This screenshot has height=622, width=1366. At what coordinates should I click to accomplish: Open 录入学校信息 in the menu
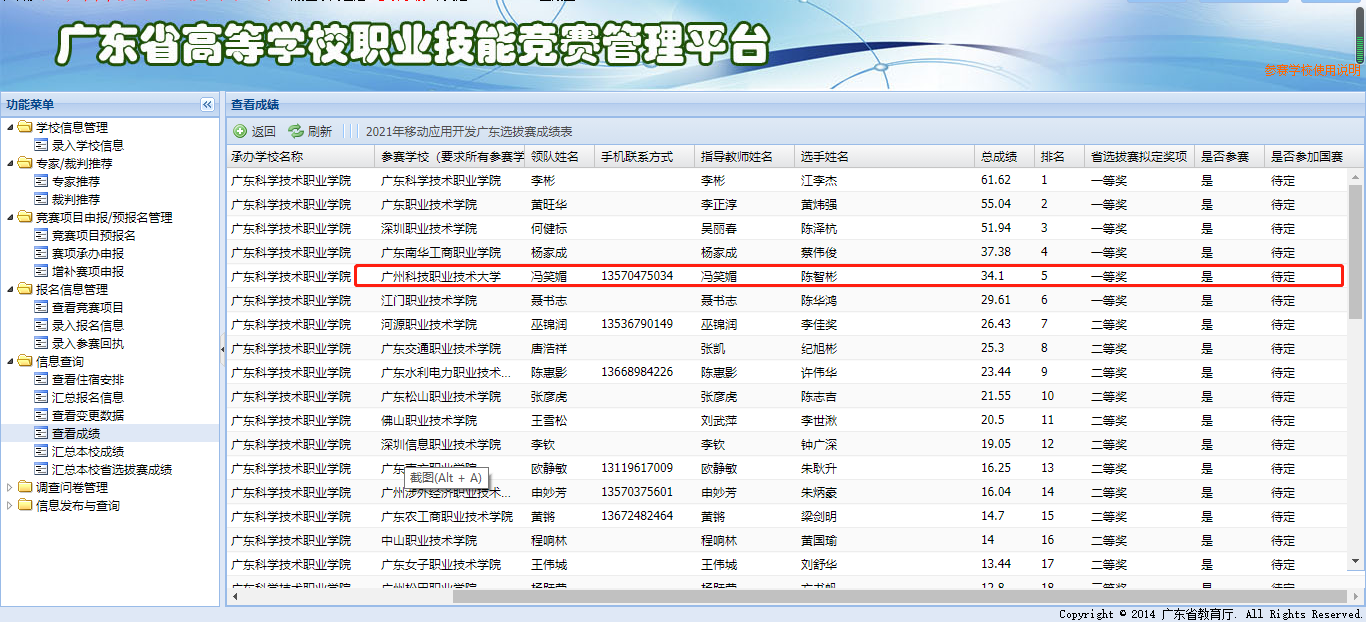point(88,145)
